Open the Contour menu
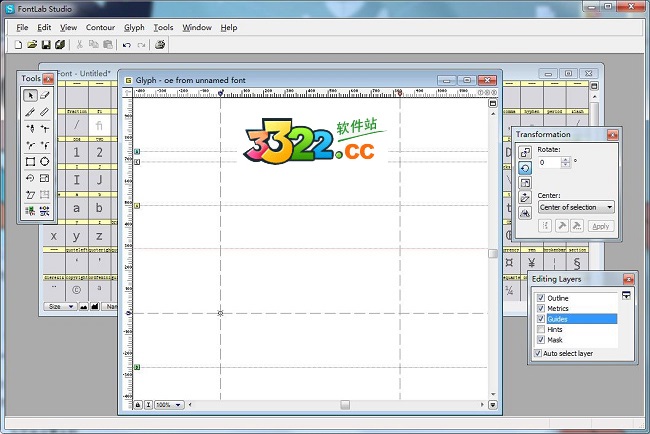 click(100, 28)
